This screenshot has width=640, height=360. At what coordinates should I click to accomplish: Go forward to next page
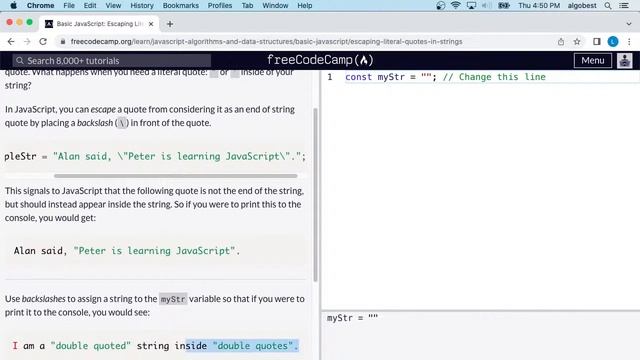(x=27, y=42)
